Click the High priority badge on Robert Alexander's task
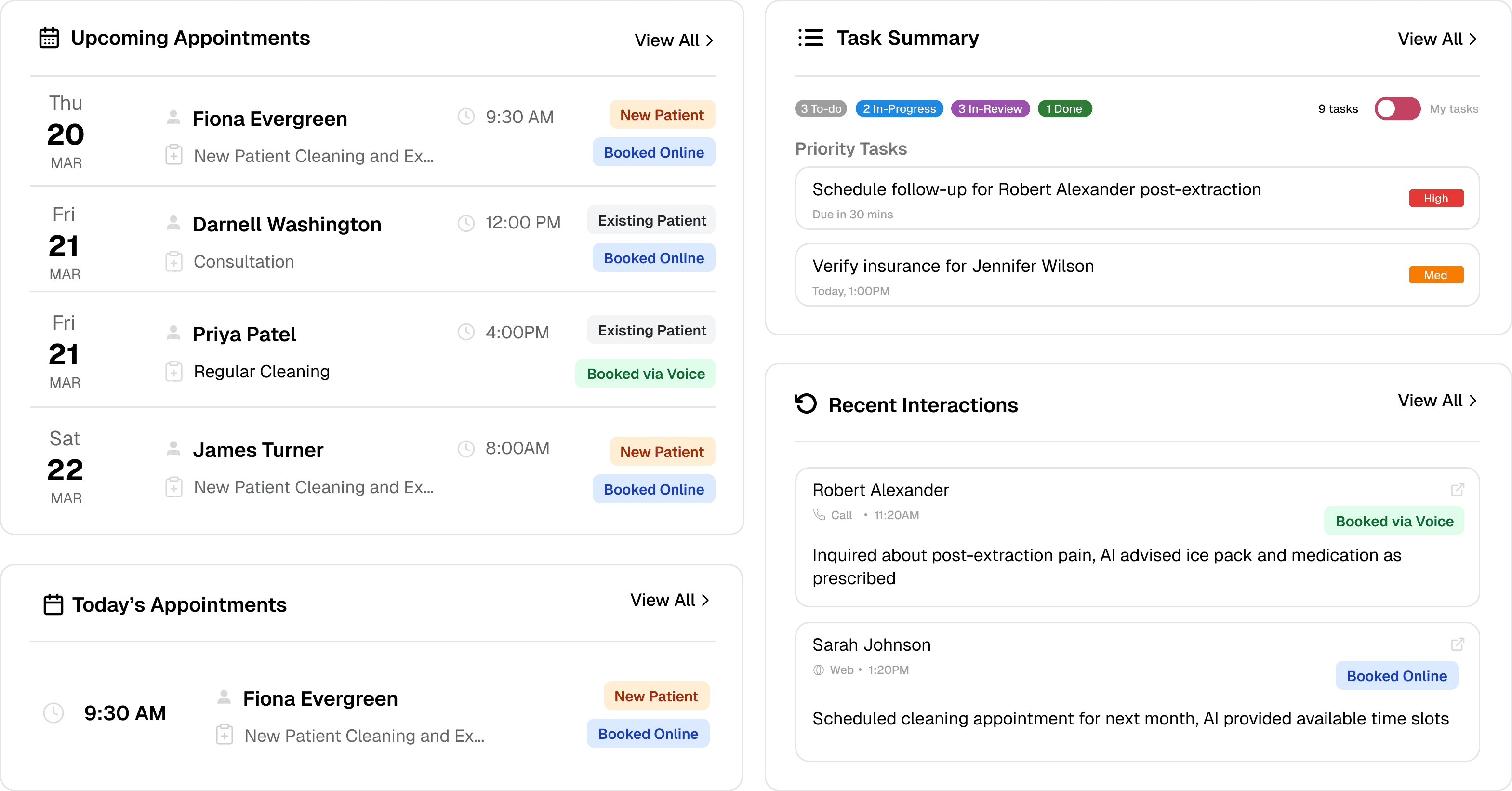The width and height of the screenshot is (1512, 791). point(1436,198)
